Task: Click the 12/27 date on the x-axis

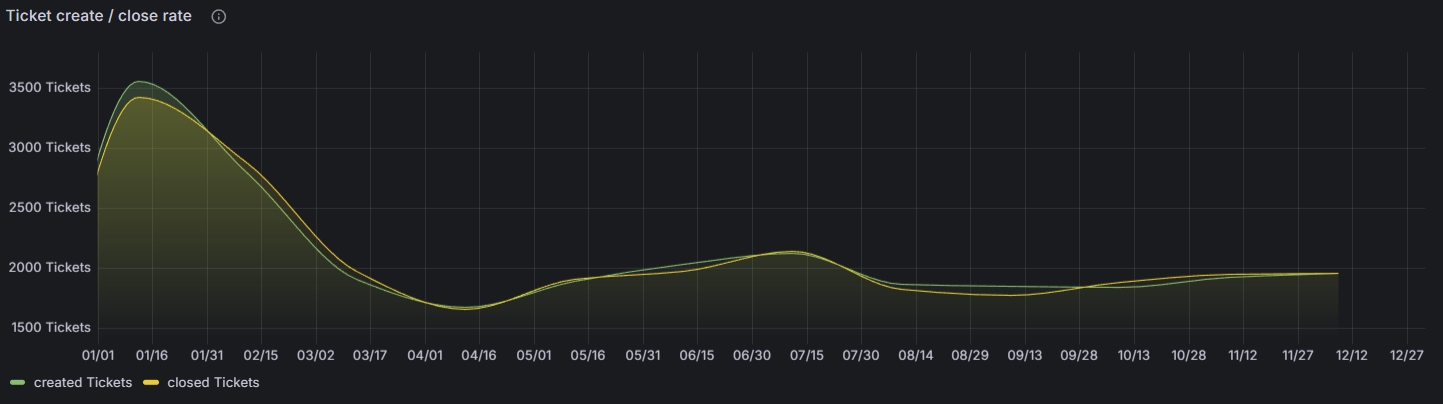Action: pyautogui.click(x=1407, y=355)
